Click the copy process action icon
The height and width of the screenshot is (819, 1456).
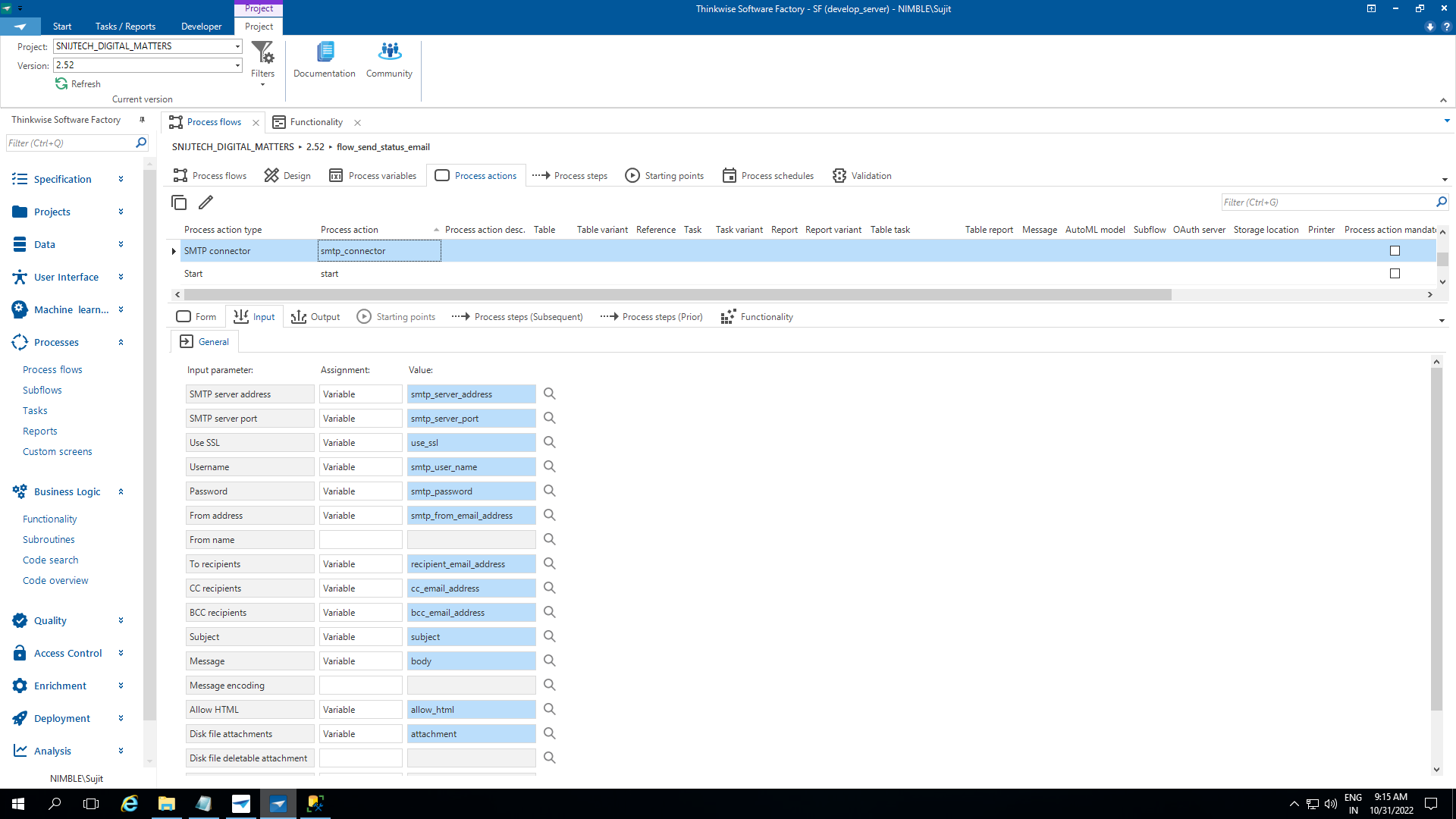179,202
